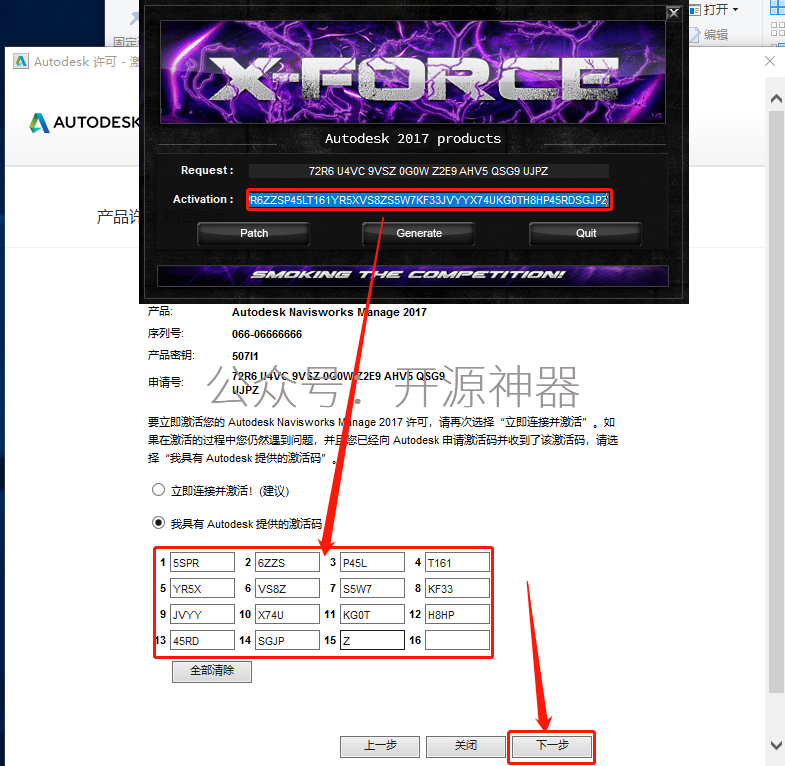Click activation field 7 containing S5W7
Screen dimensions: 785x766
point(372,588)
